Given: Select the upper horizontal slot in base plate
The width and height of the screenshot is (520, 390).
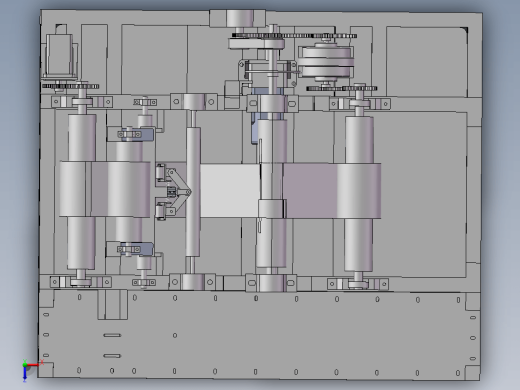Looking at the screenshot, I should coord(112,335).
